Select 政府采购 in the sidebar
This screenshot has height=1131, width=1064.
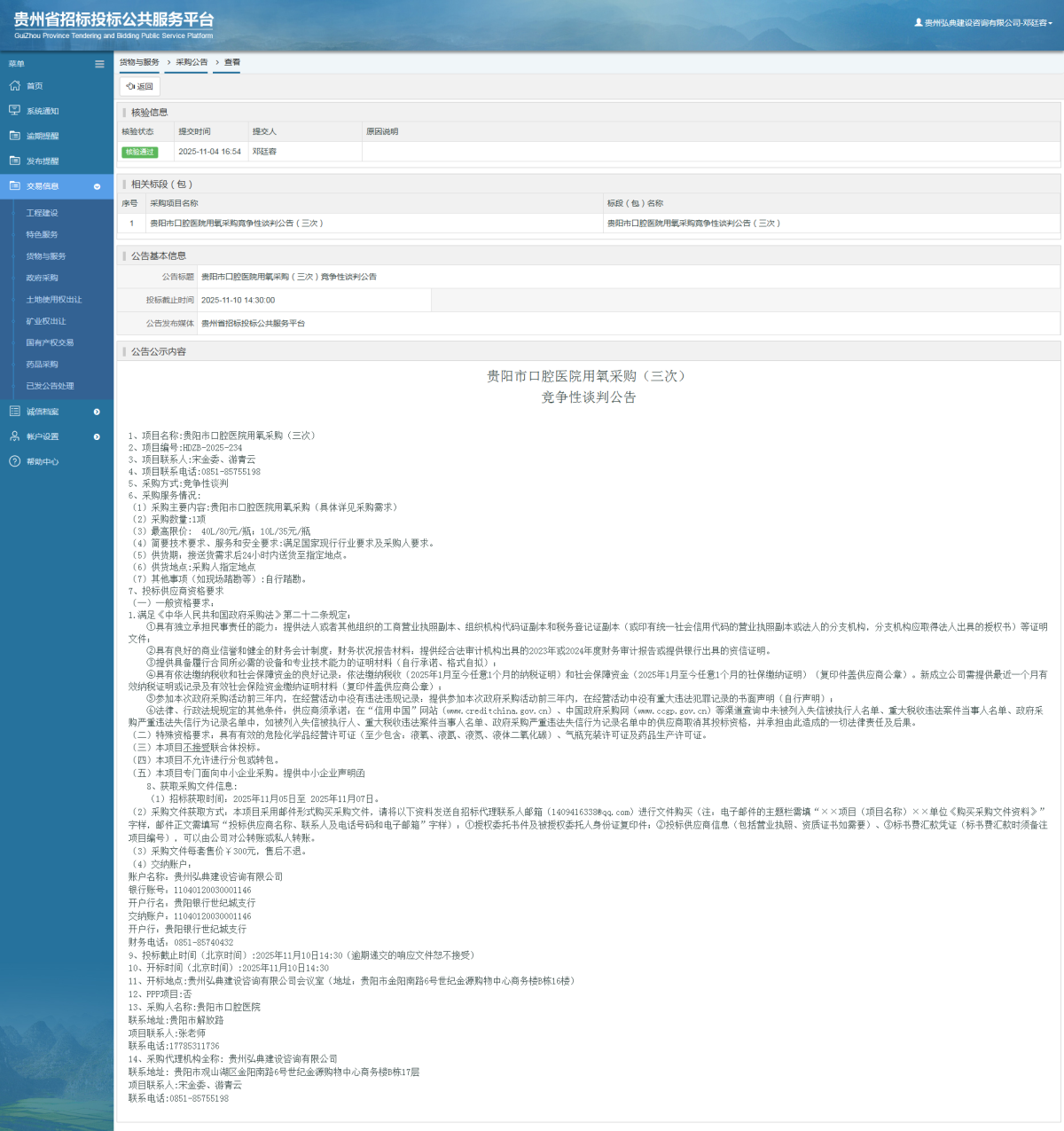42,278
